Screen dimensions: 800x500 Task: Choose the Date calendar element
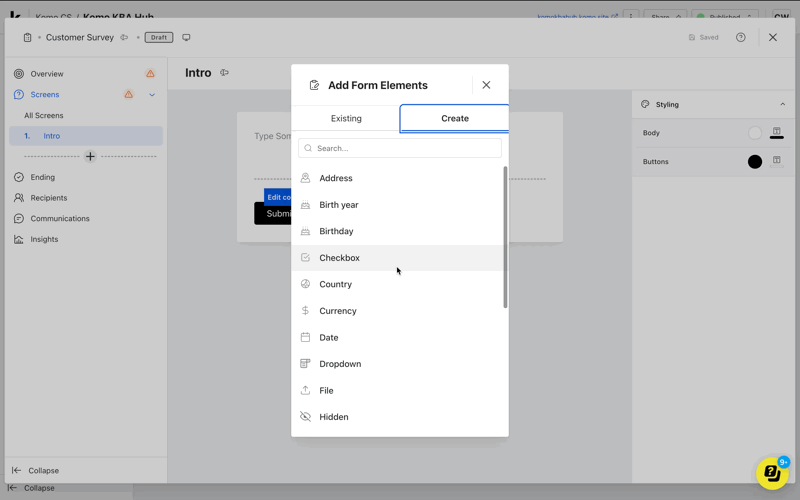click(329, 338)
